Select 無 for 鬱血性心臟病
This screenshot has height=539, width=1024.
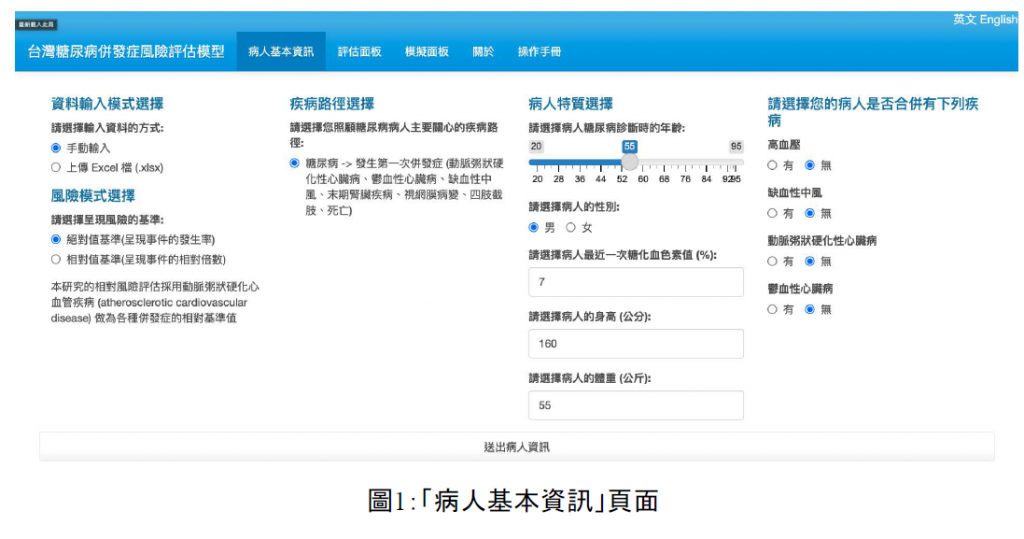(811, 310)
